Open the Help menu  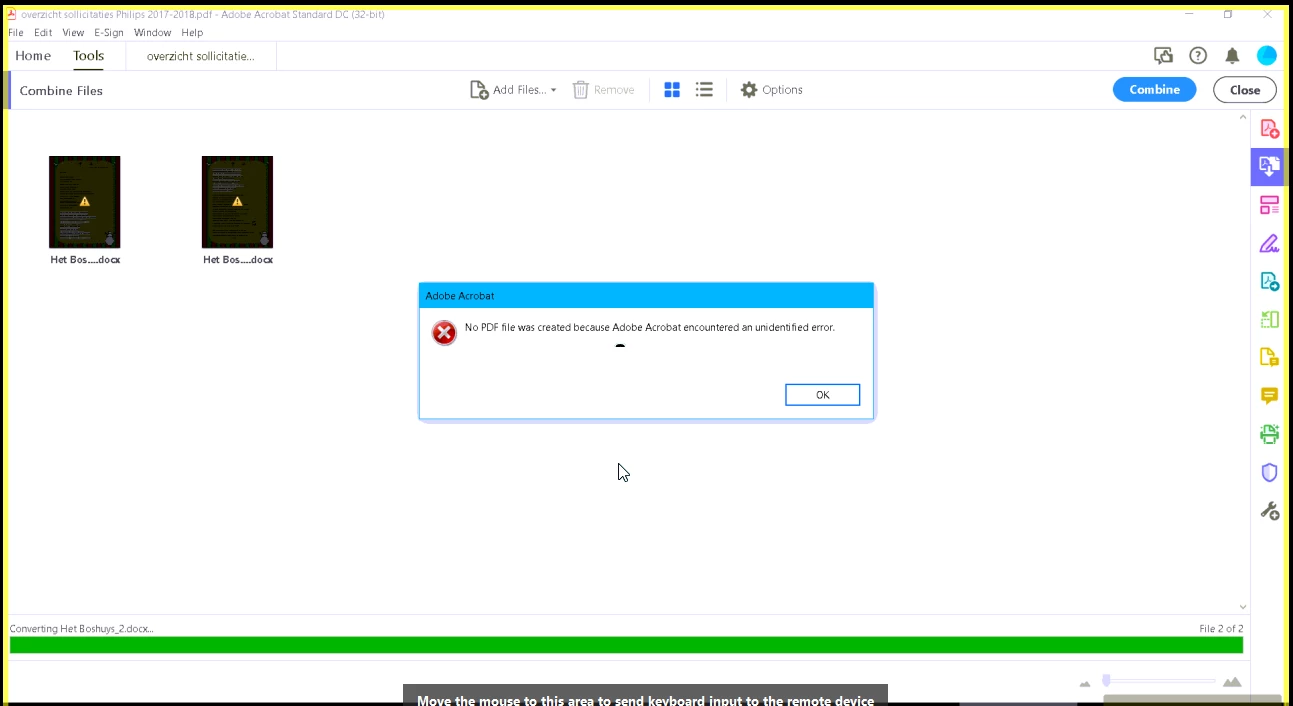(x=192, y=33)
